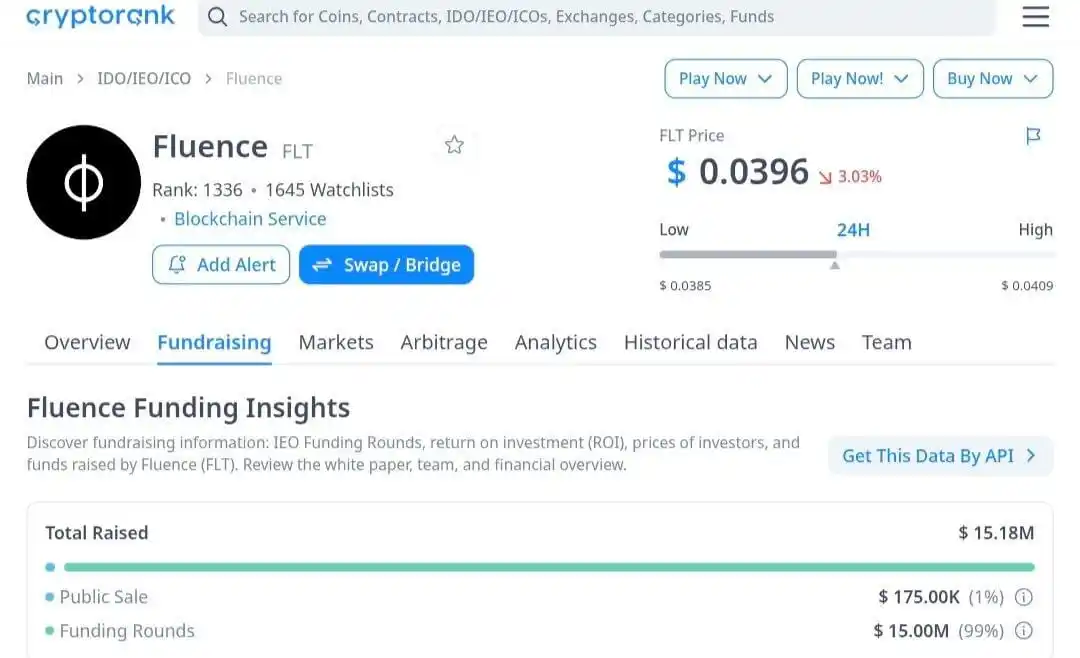Select the Fundraising tab
Screen dimensions: 1080x658
pos(214,342)
